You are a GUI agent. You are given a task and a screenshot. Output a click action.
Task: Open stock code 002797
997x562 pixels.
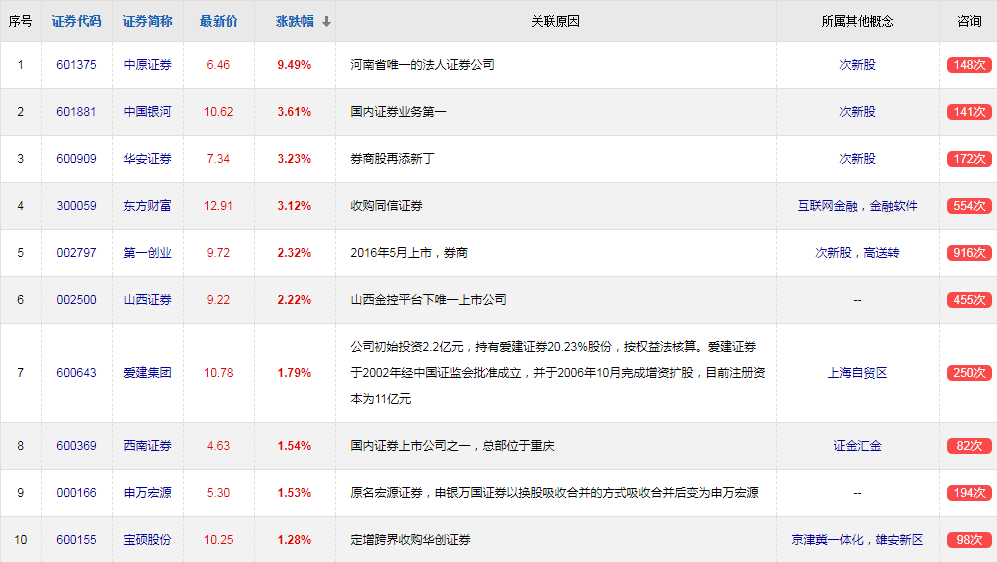point(76,253)
